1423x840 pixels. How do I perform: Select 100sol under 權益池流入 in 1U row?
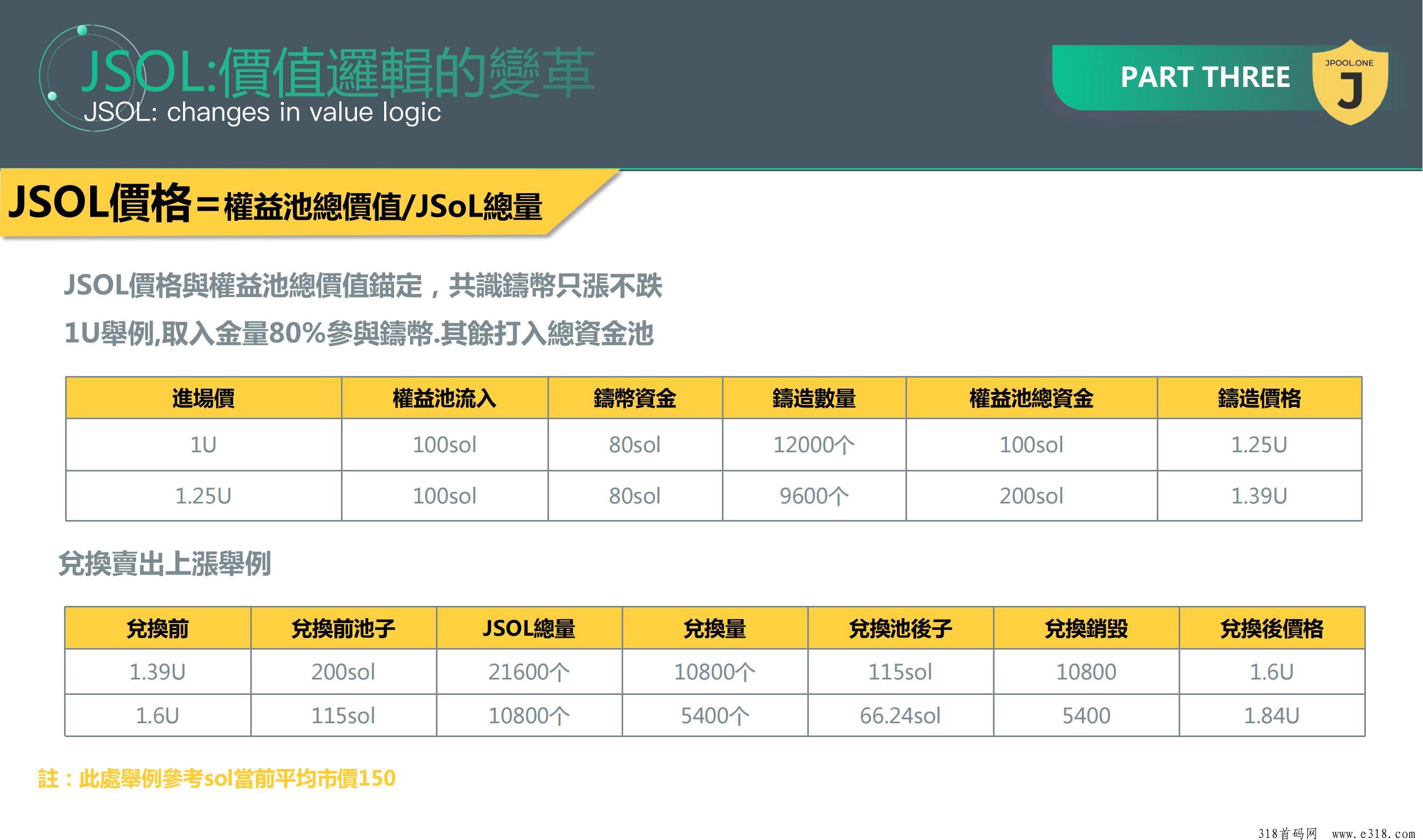[x=444, y=445]
